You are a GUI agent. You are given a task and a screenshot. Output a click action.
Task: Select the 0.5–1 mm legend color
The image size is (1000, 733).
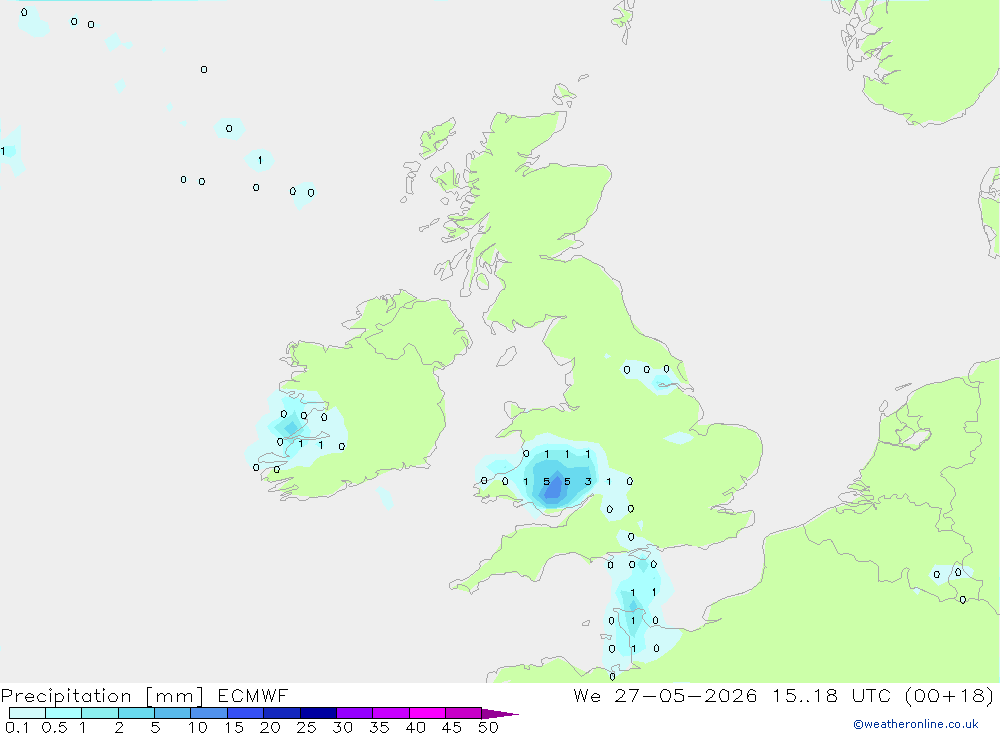click(x=63, y=713)
